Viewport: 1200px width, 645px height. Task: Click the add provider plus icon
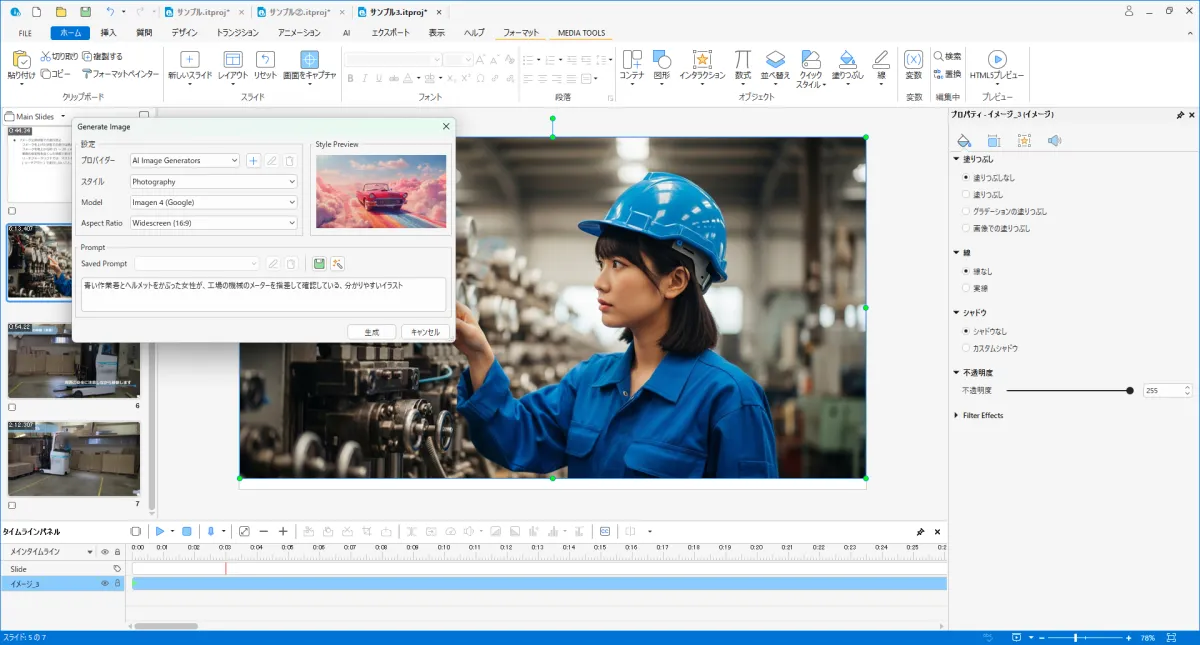point(253,161)
